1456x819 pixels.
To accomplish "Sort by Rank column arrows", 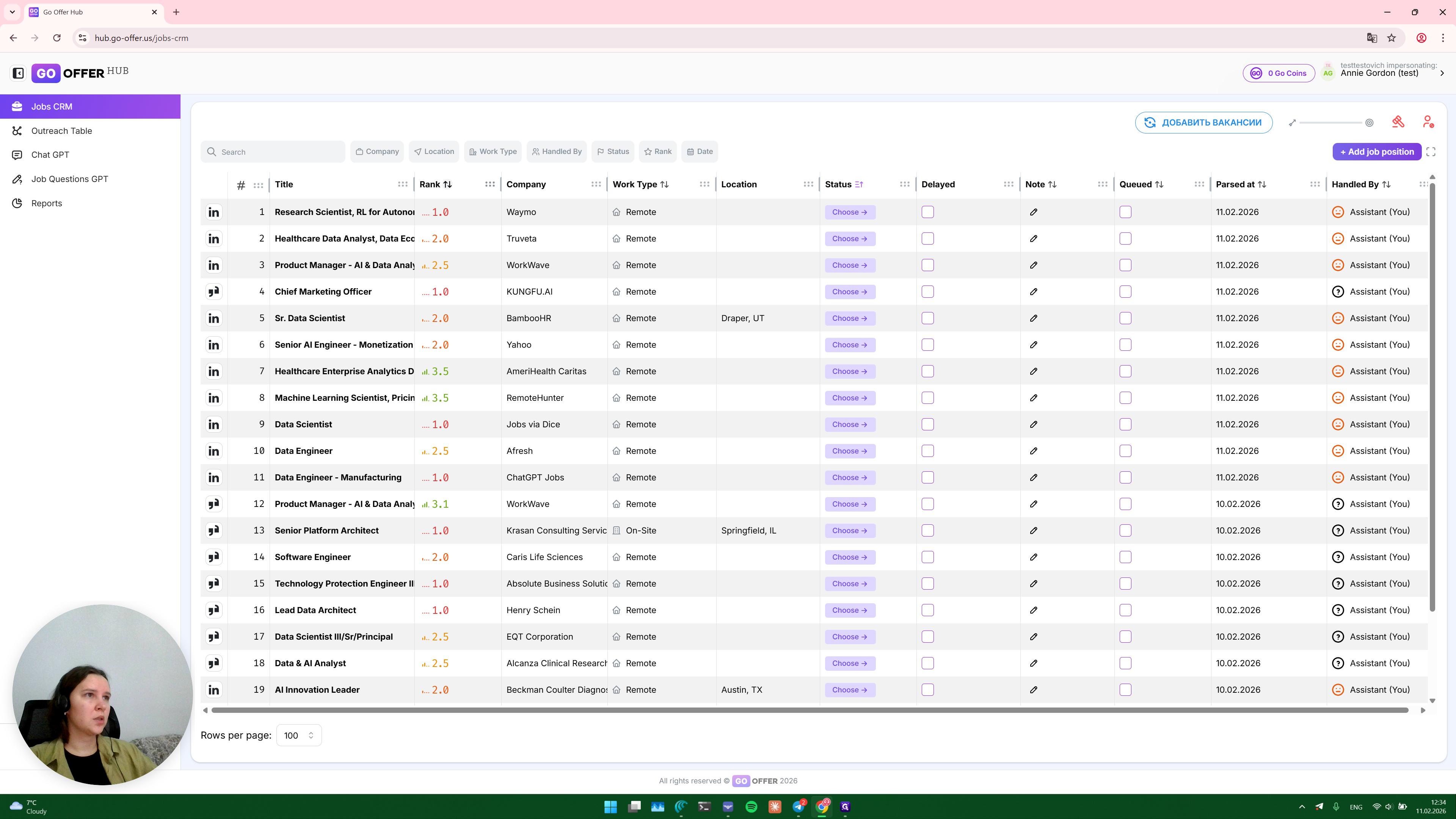I will click(x=448, y=184).
